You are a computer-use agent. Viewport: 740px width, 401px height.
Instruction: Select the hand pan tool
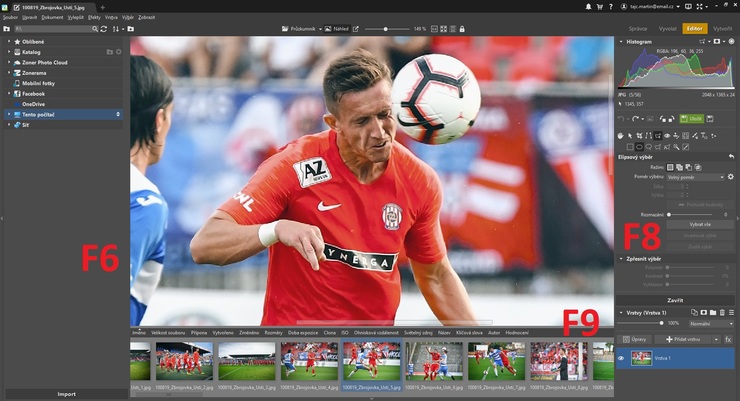621,135
